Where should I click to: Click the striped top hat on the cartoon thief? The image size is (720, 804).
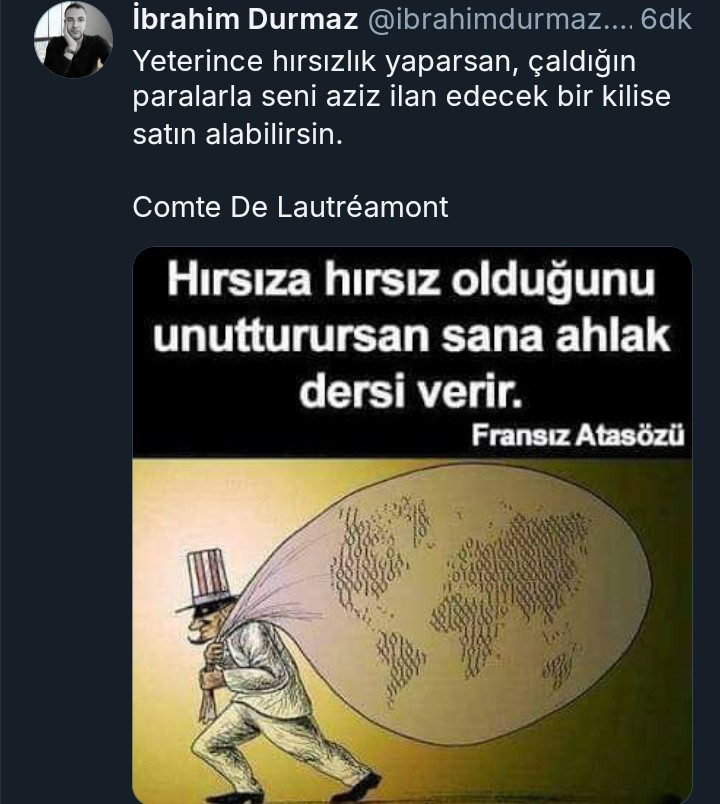click(208, 579)
